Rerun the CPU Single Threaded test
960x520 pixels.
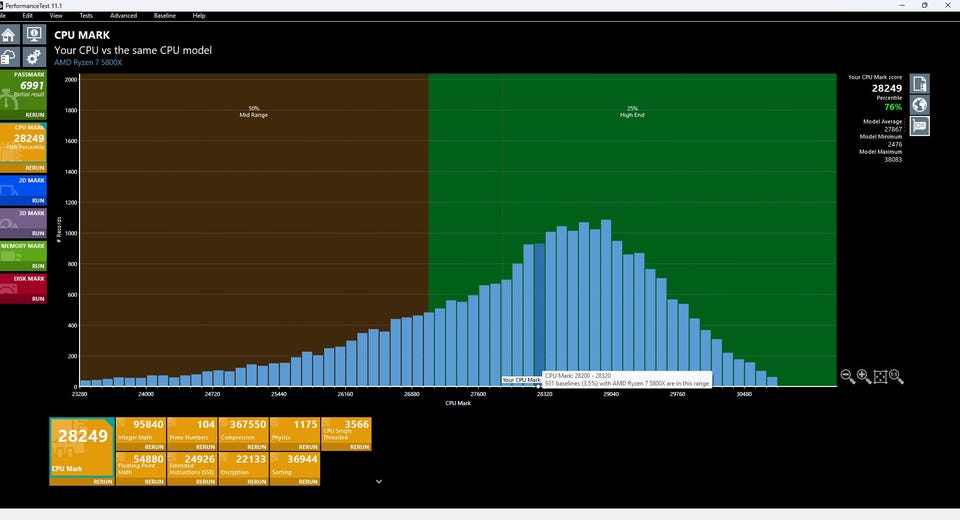[359, 447]
